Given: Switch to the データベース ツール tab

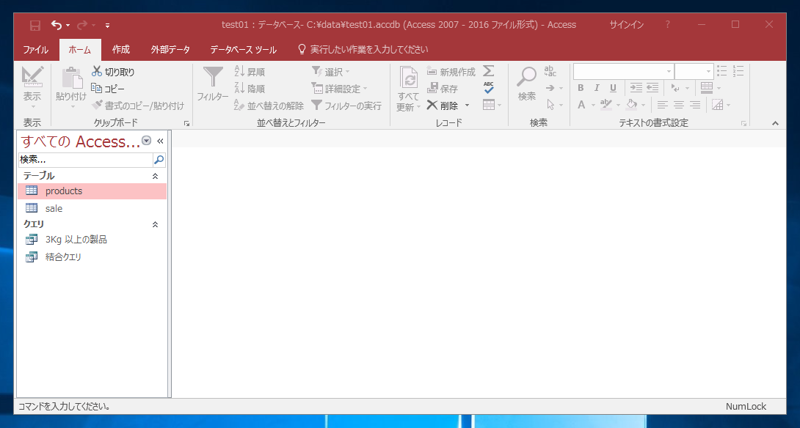Looking at the screenshot, I should (x=243, y=50).
